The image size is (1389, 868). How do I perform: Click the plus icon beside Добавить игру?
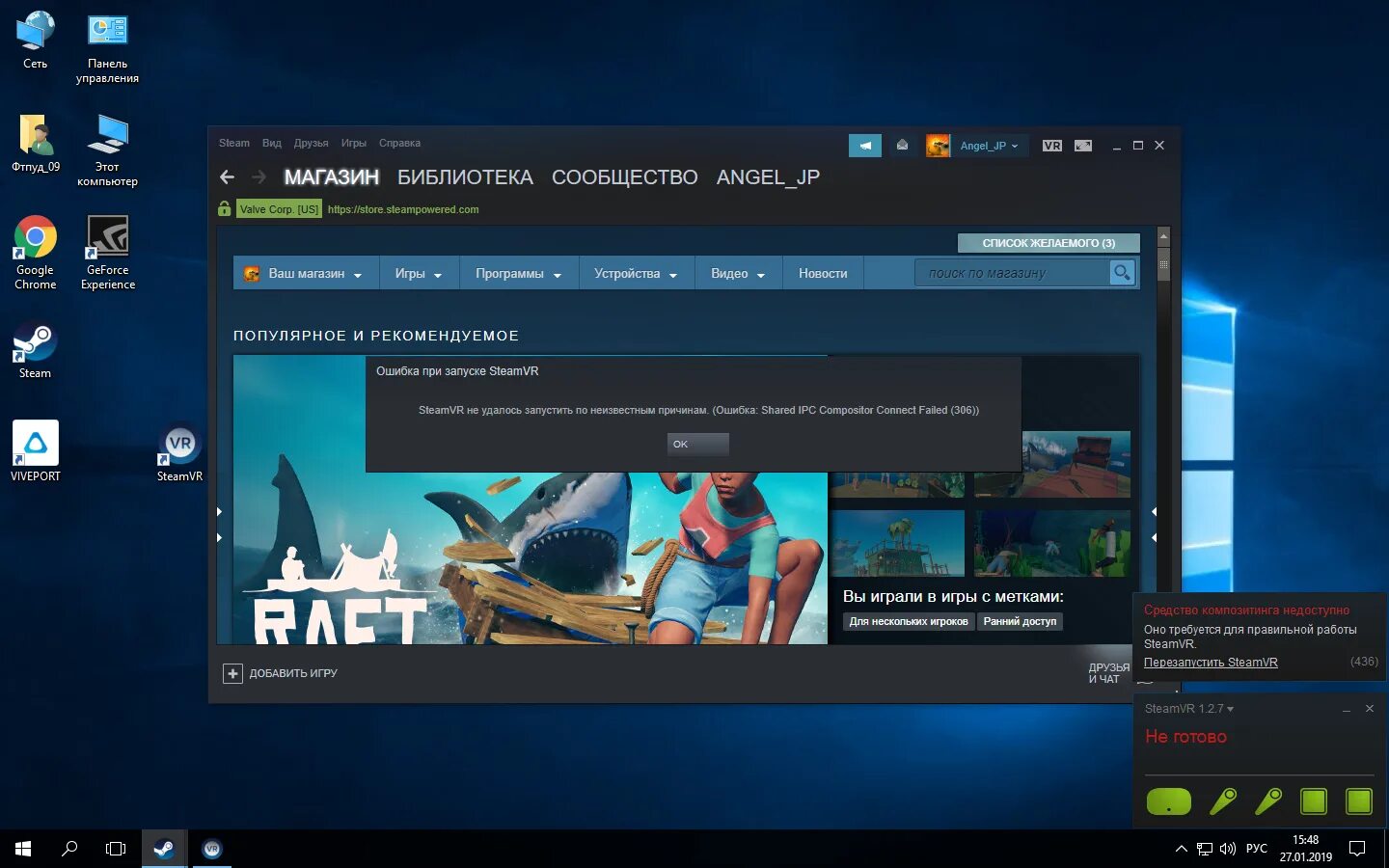point(232,673)
